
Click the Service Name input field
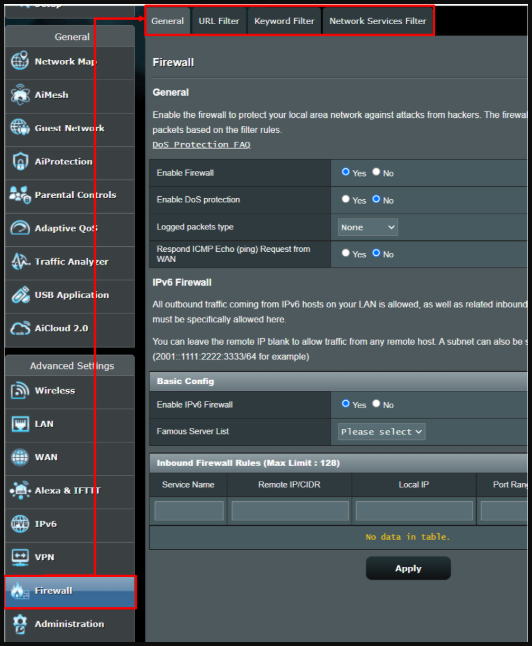[x=189, y=511]
